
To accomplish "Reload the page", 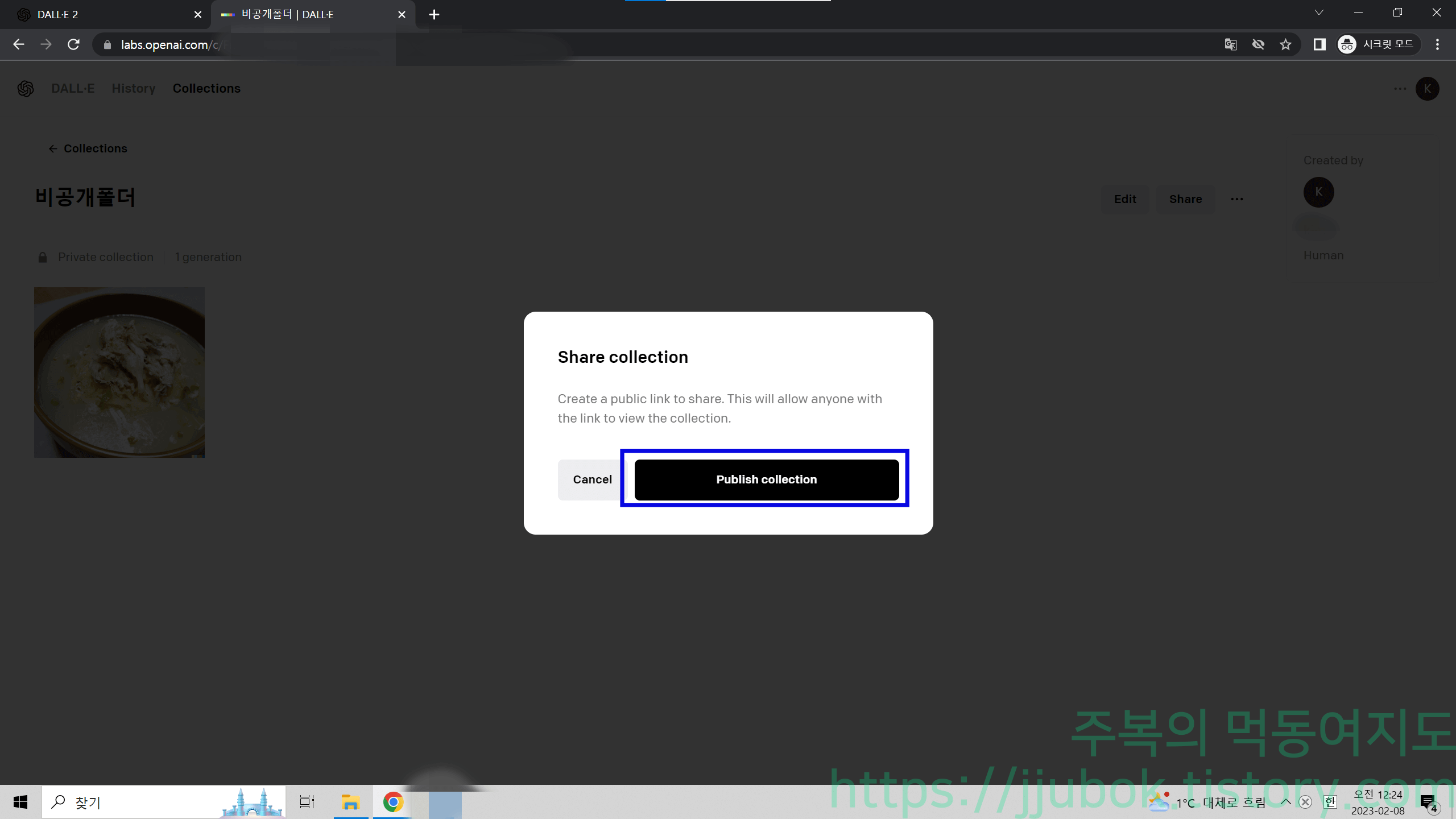I will point(73,44).
